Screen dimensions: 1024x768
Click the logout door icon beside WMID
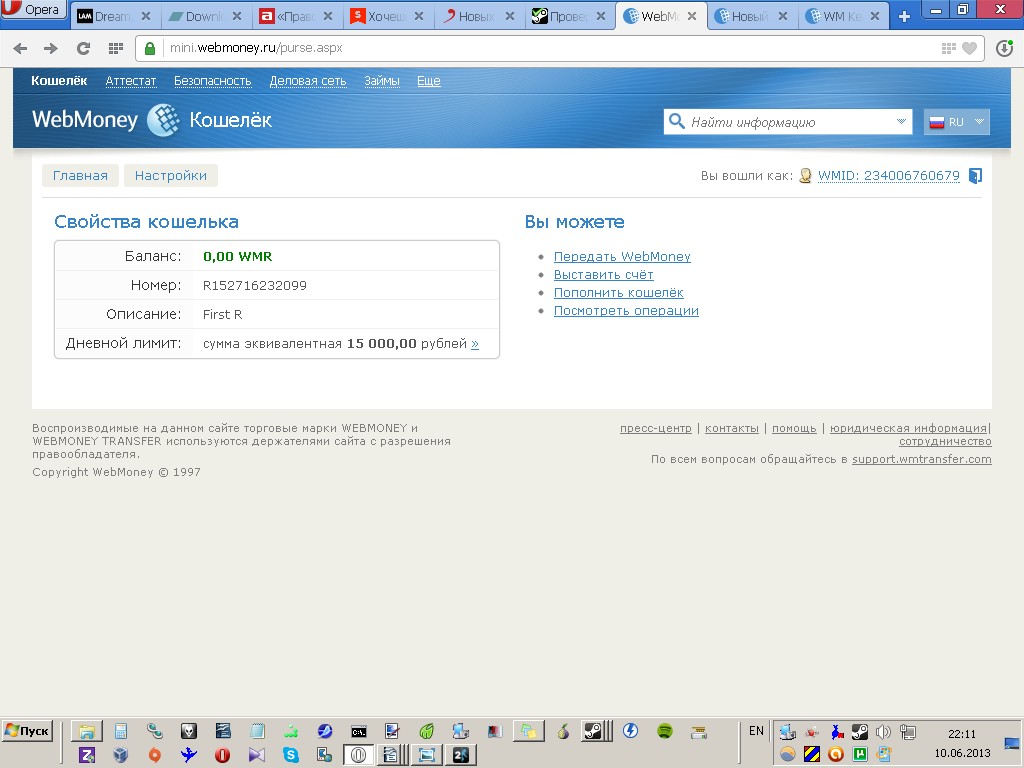pos(975,176)
